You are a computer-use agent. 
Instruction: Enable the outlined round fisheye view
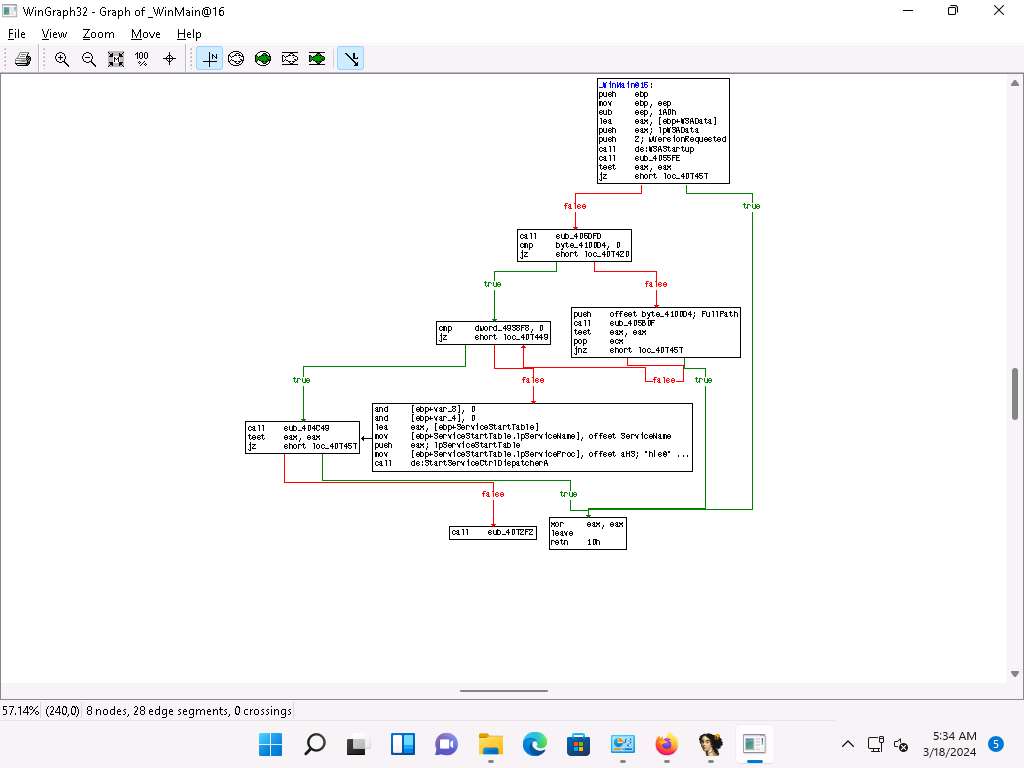(x=236, y=59)
